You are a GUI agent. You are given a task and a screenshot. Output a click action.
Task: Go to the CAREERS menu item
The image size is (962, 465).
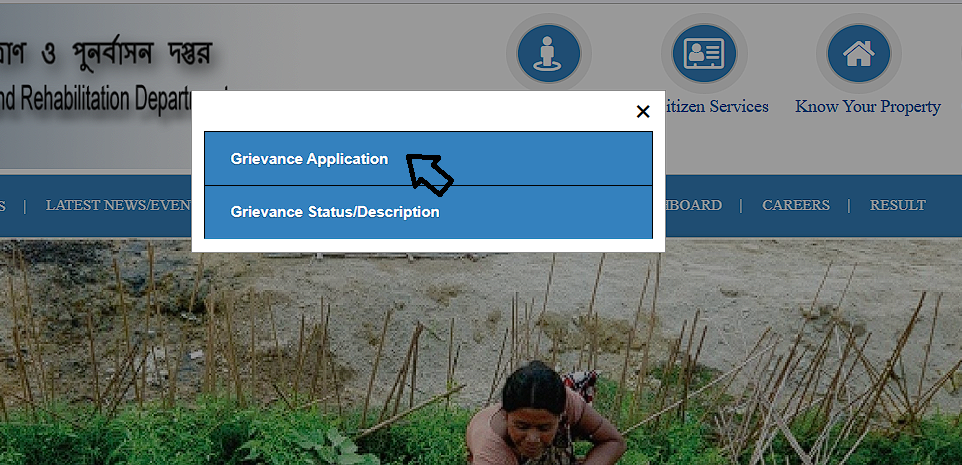796,206
